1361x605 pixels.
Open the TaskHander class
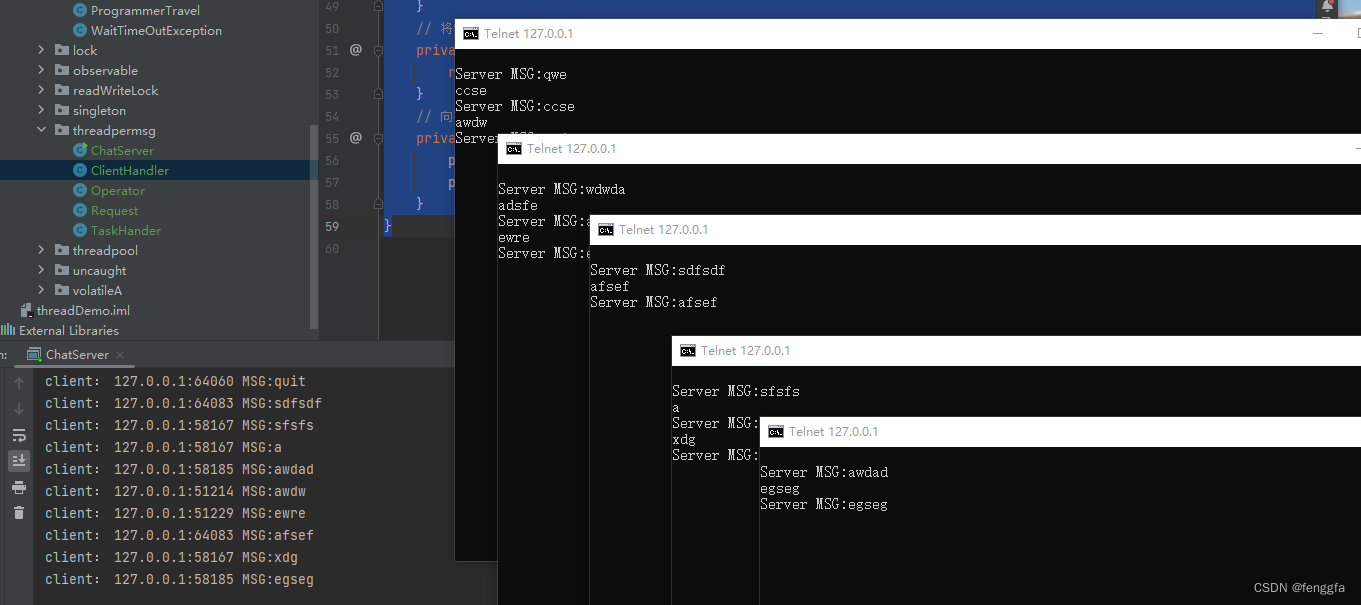point(126,230)
